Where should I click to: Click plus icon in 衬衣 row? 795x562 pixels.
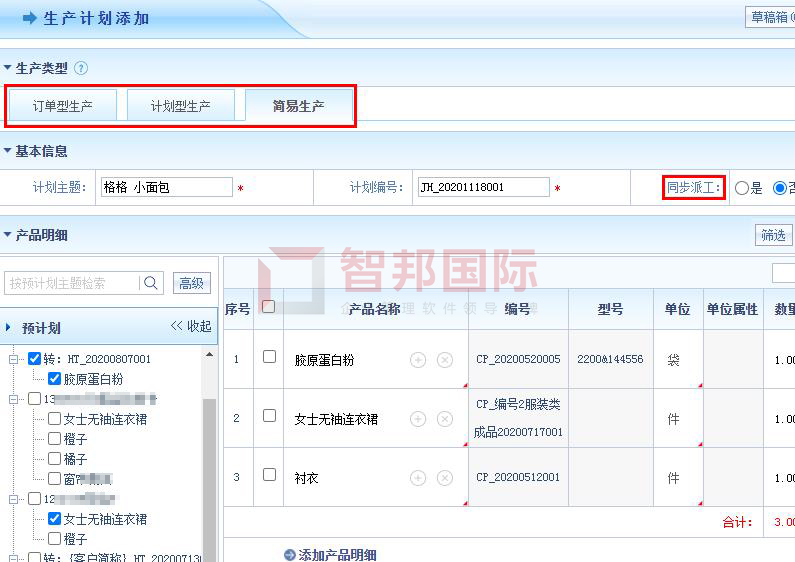pyautogui.click(x=418, y=478)
